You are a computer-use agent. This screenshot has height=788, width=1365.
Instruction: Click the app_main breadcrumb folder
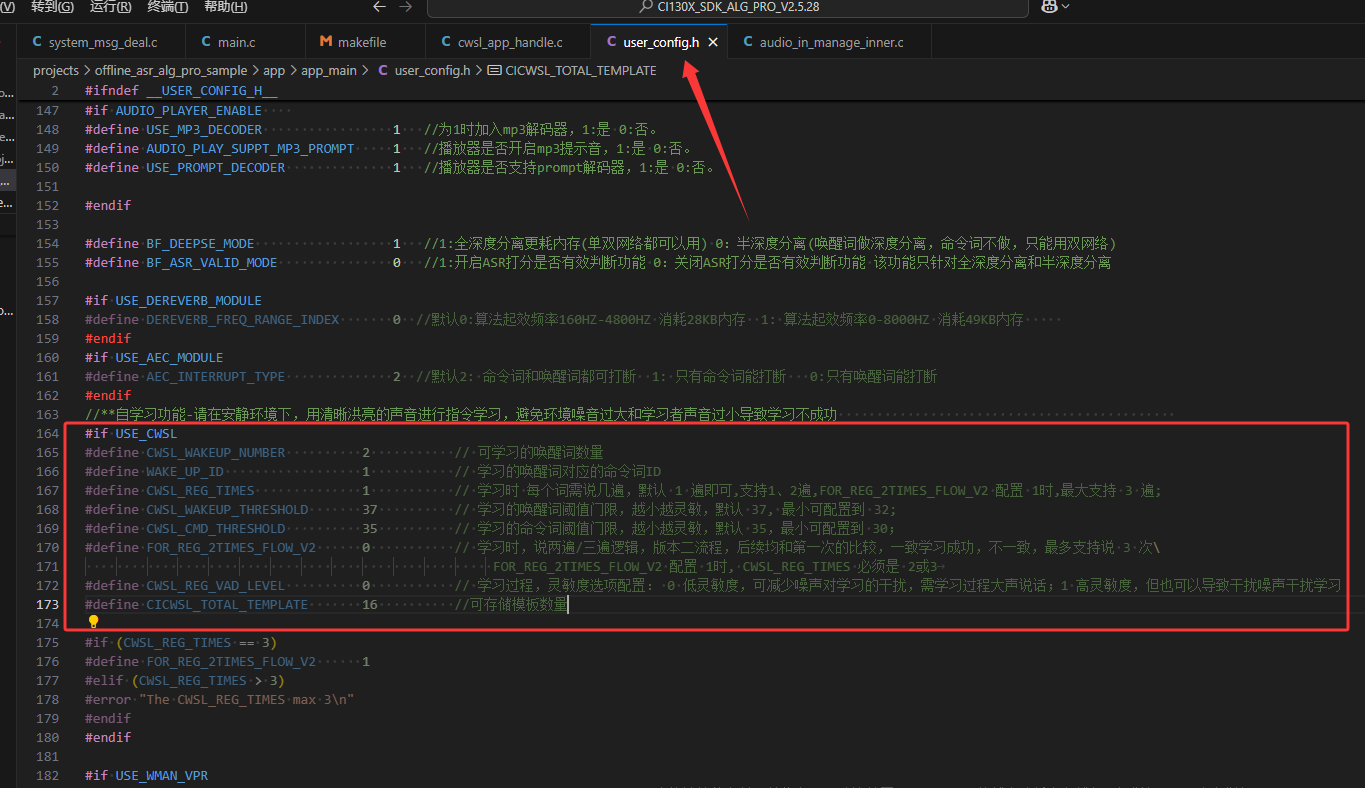328,70
